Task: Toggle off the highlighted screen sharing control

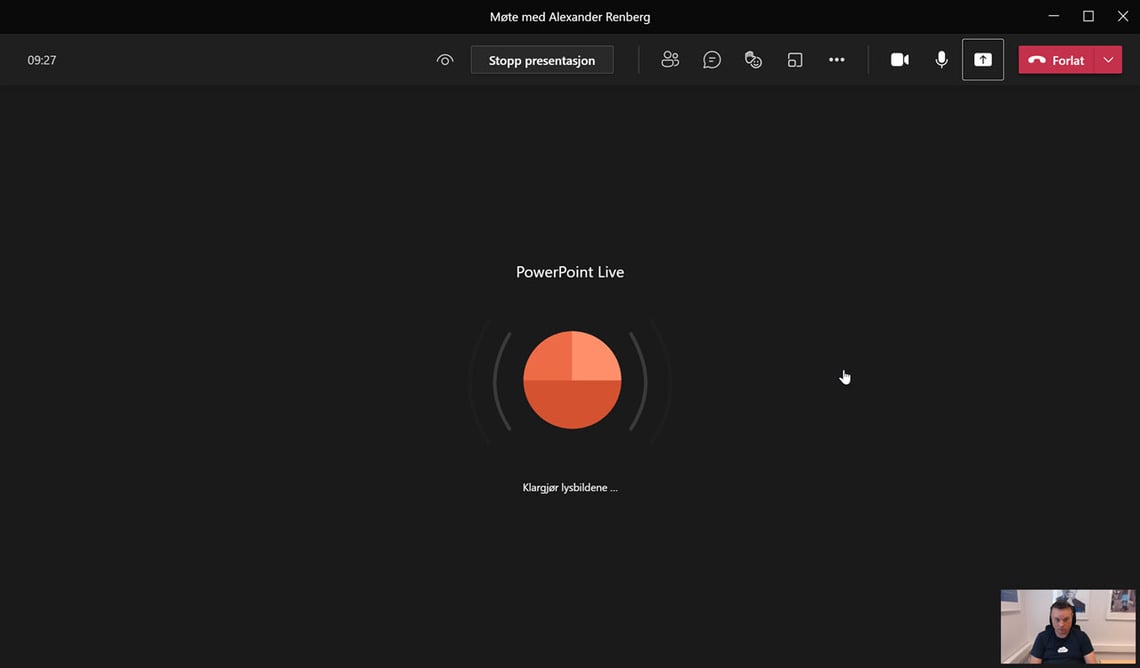Action: pos(982,59)
